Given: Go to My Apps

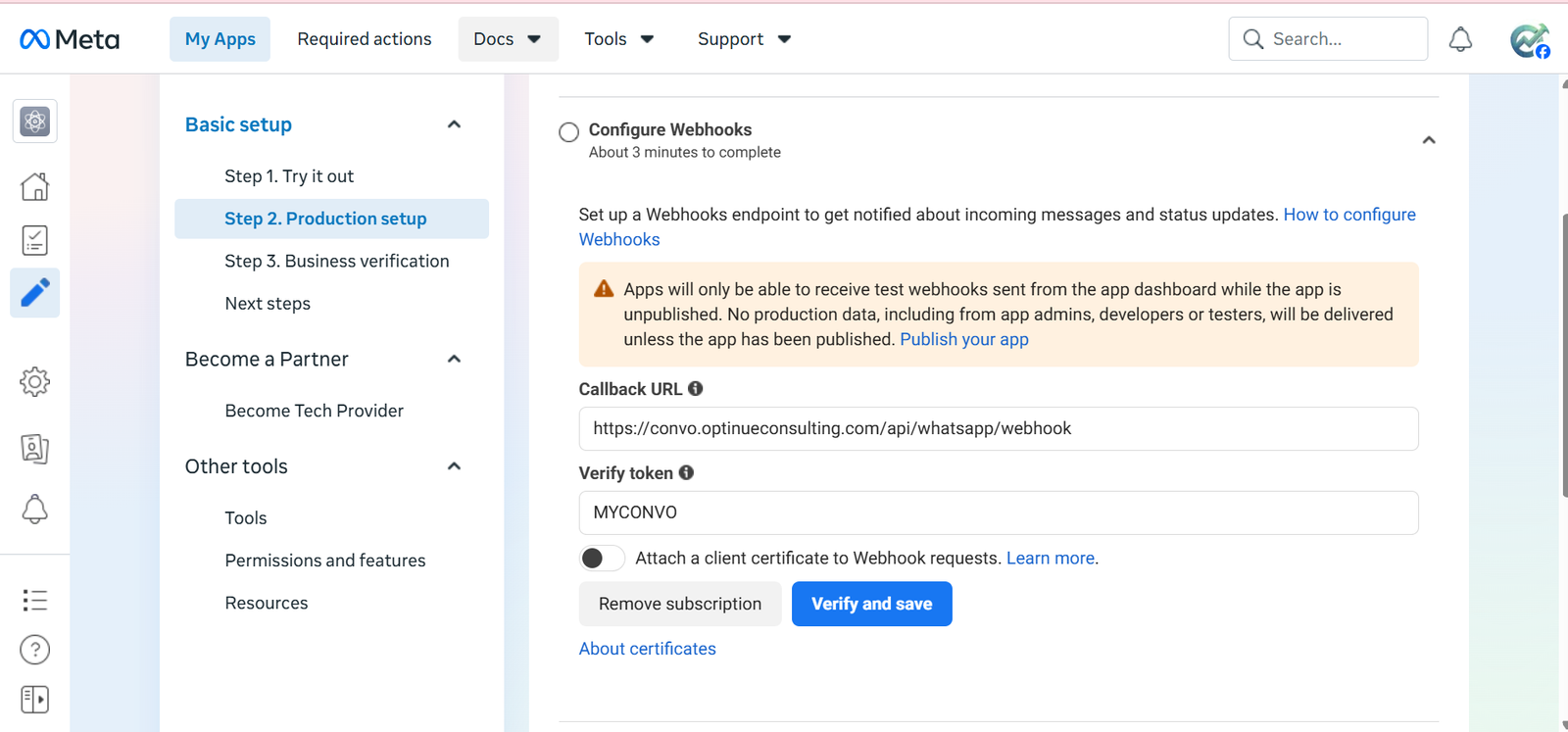Looking at the screenshot, I should click(220, 39).
